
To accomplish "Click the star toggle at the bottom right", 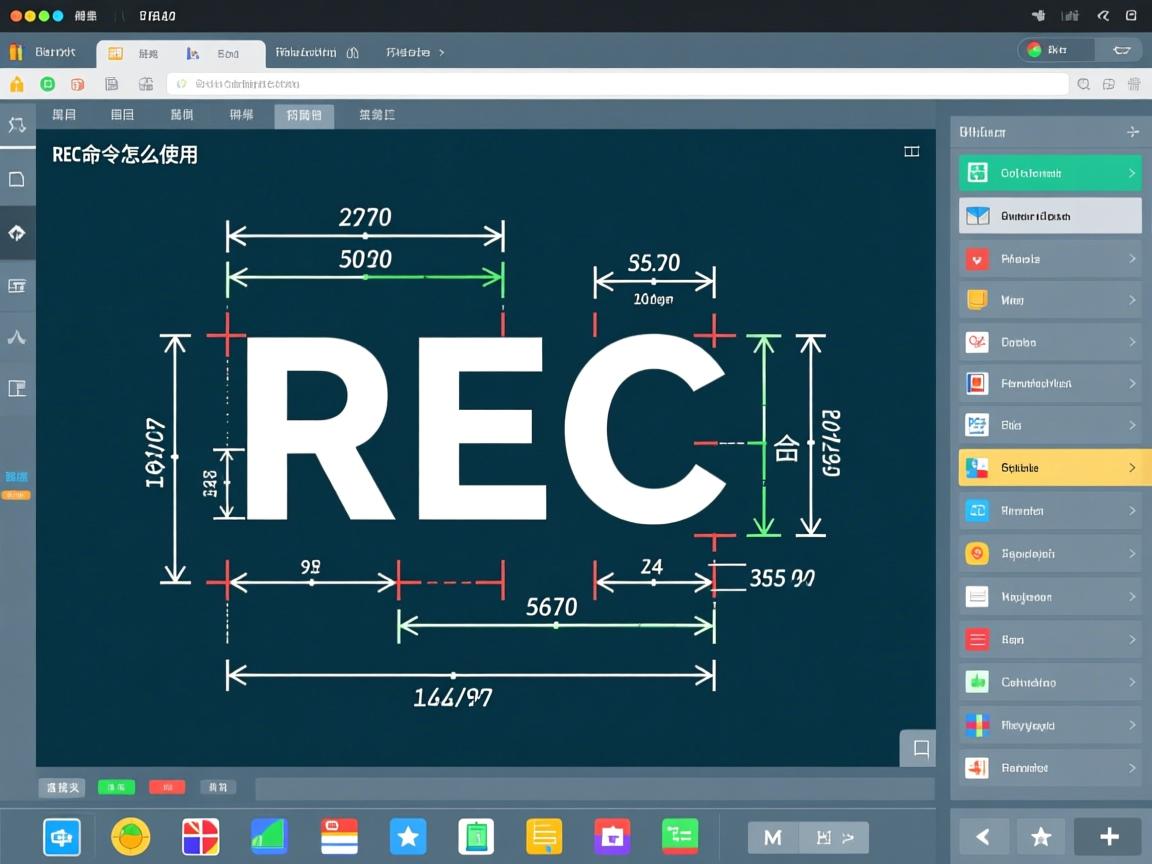I will click(x=1040, y=836).
